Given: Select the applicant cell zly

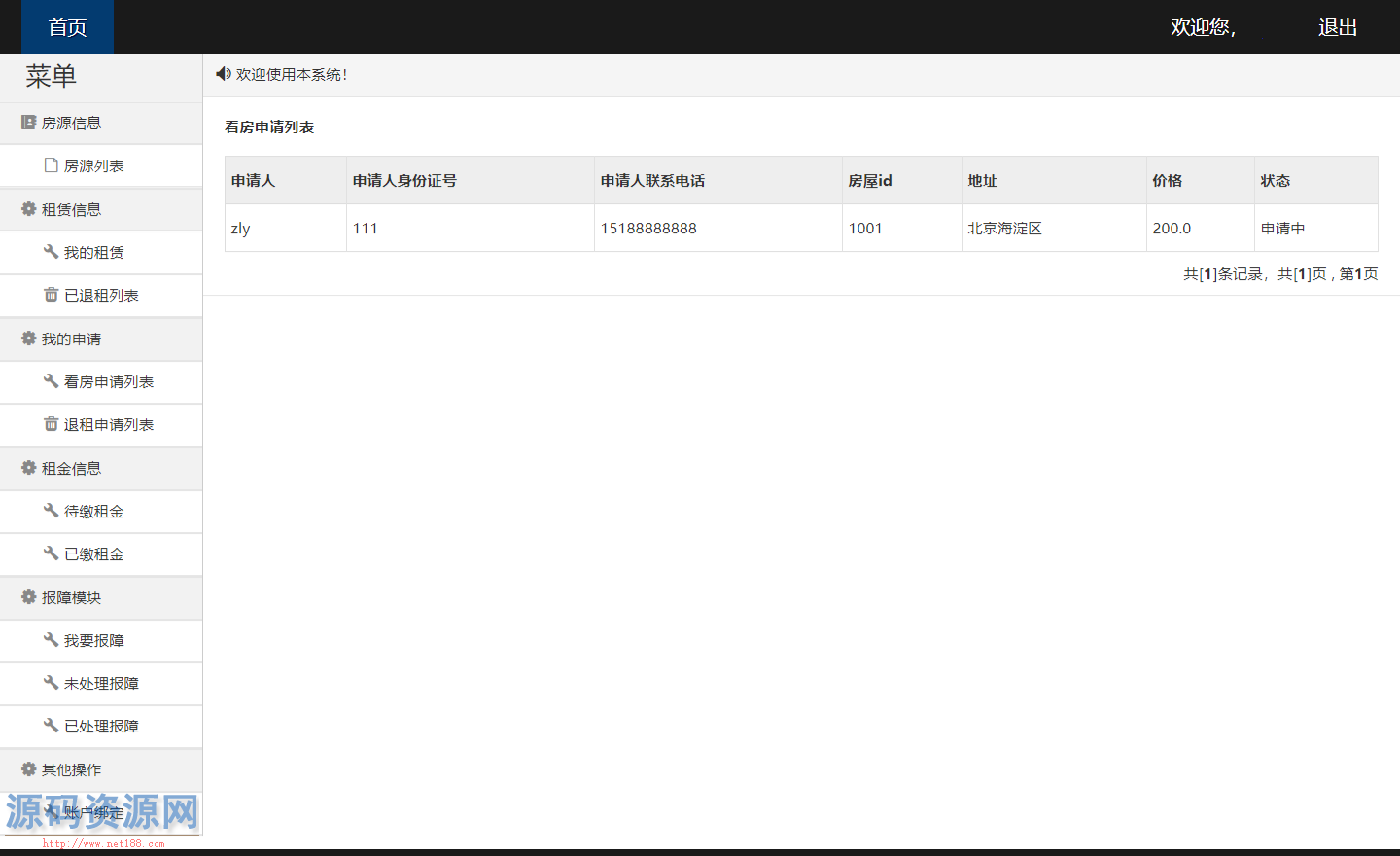Looking at the screenshot, I should click(x=286, y=228).
